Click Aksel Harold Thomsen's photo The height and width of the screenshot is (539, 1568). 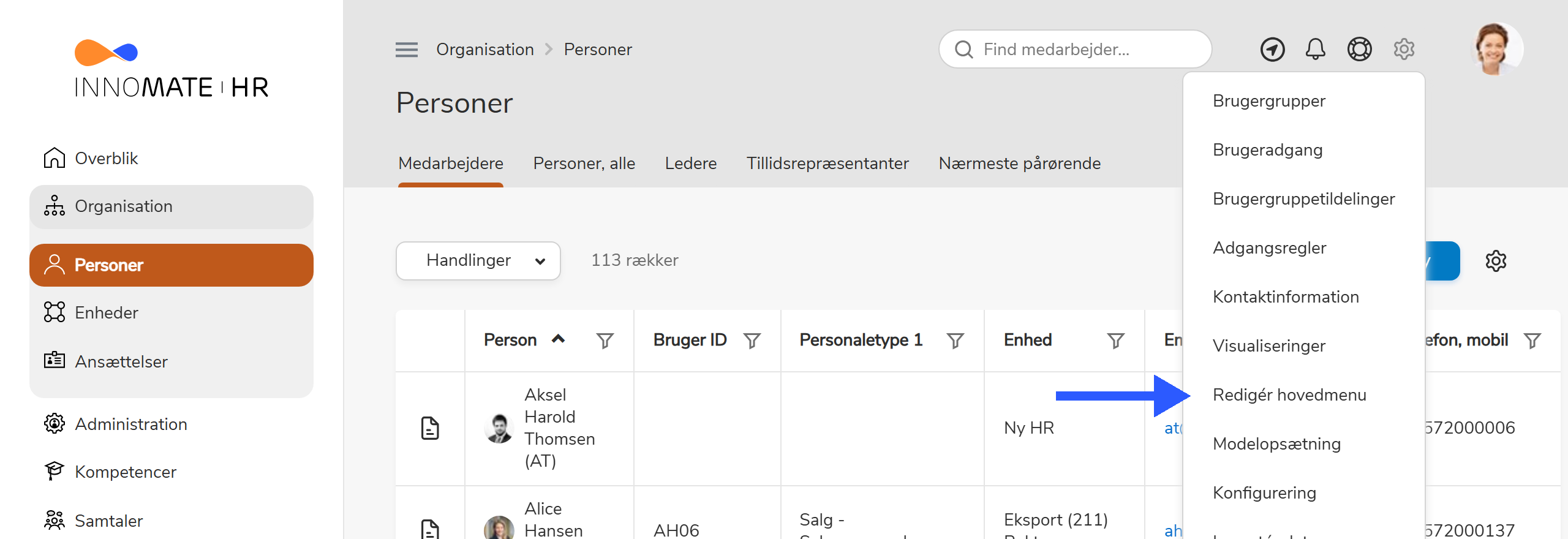499,428
